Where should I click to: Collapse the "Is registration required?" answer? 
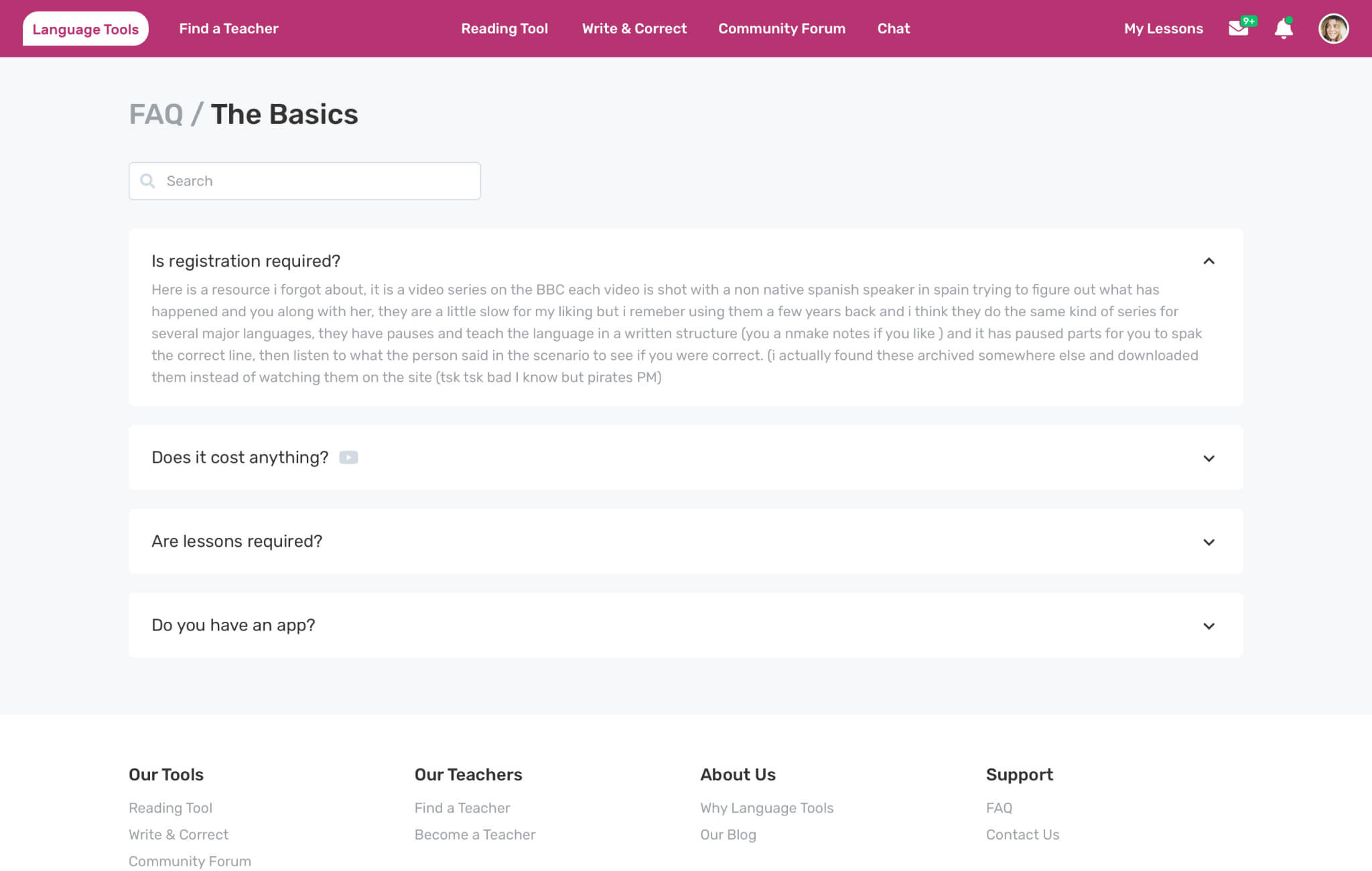(x=1209, y=261)
